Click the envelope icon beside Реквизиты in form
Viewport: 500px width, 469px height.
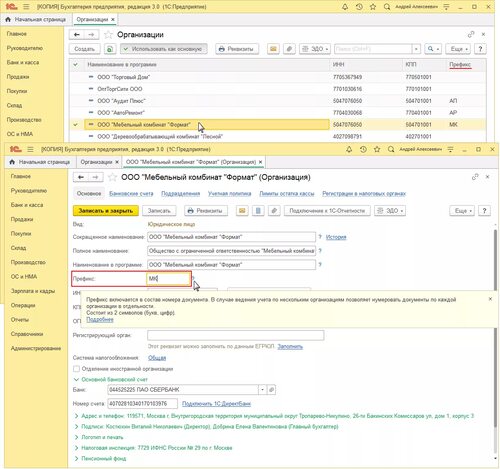tap(242, 211)
